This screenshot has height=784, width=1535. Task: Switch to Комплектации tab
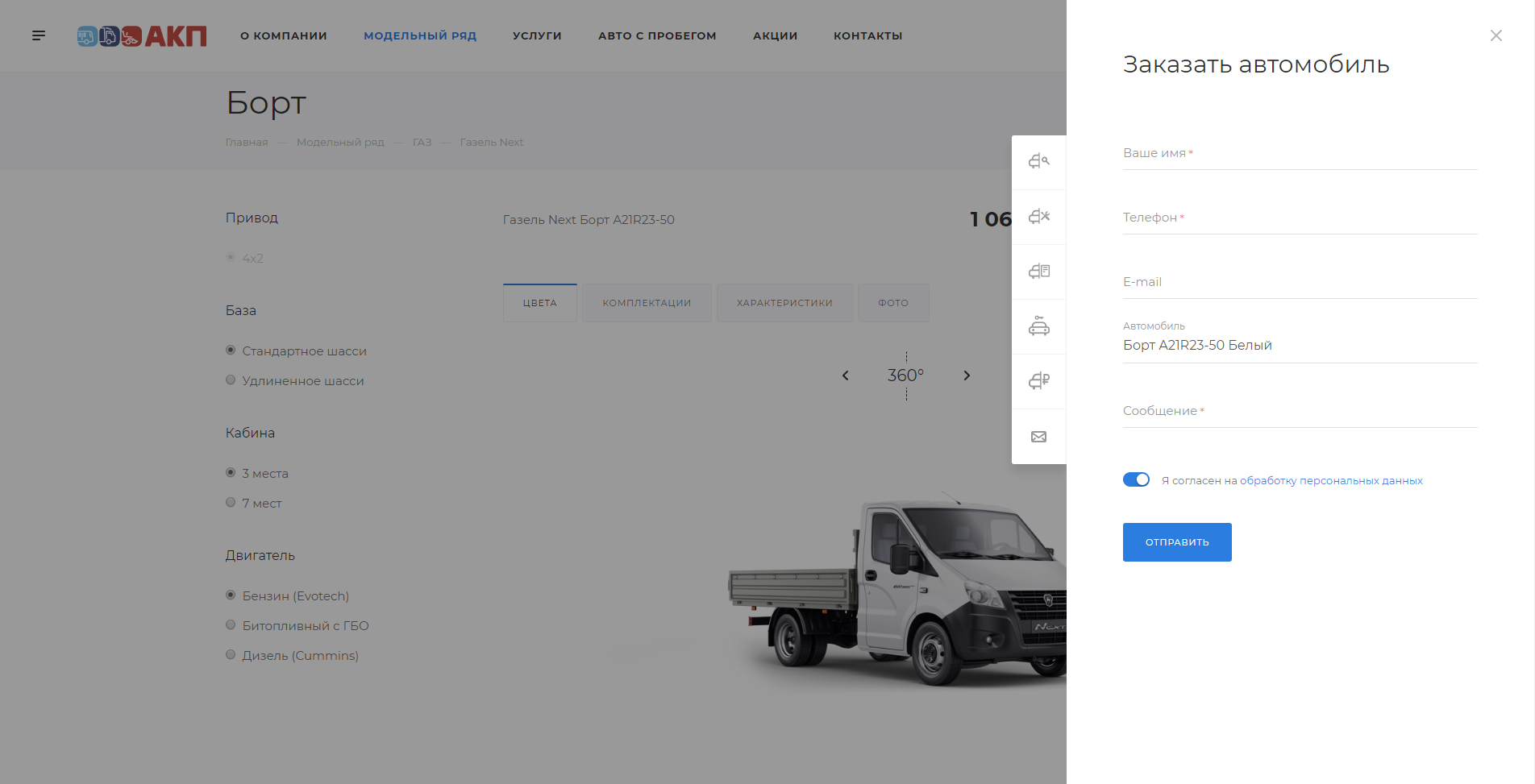click(647, 303)
